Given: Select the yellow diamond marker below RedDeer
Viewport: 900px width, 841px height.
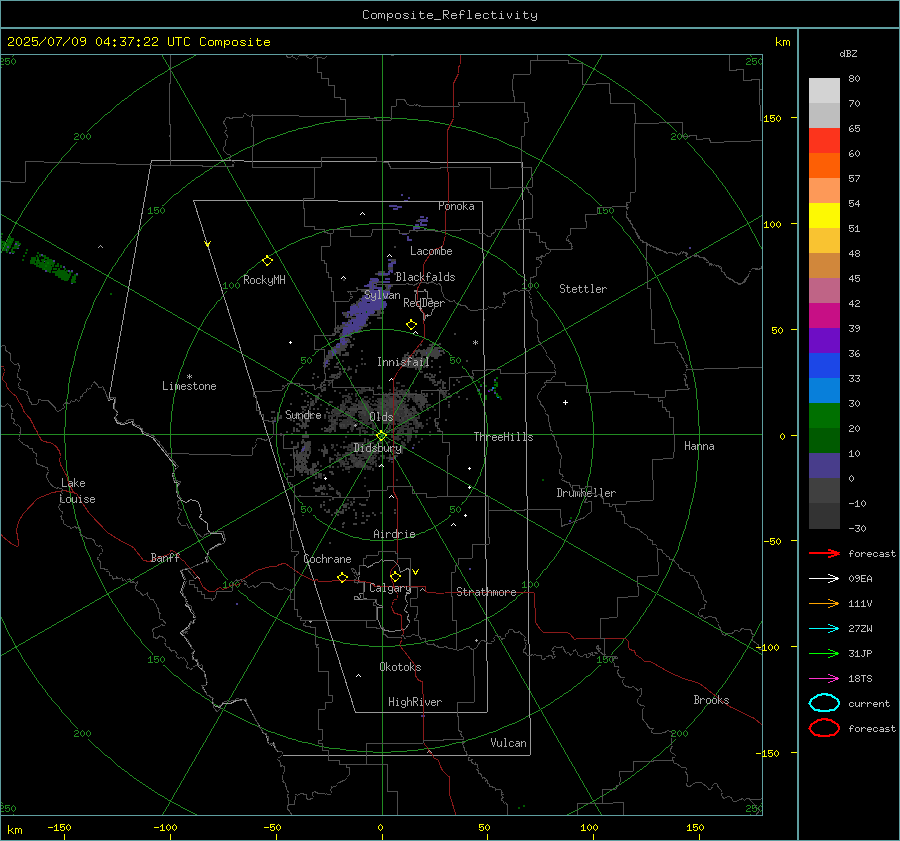Looking at the screenshot, I should click(x=411, y=324).
